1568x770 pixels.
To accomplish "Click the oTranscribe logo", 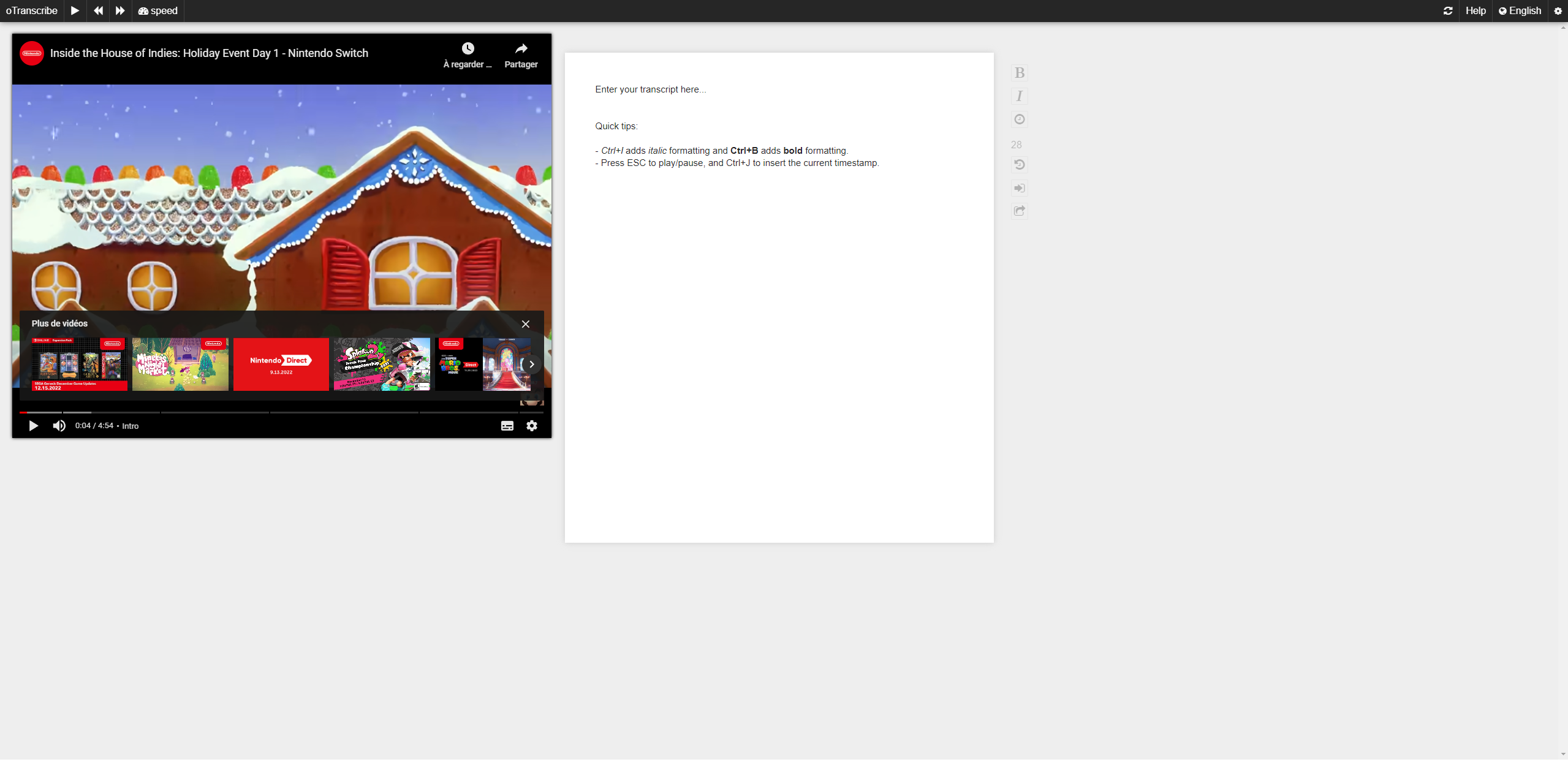I will pos(32,11).
